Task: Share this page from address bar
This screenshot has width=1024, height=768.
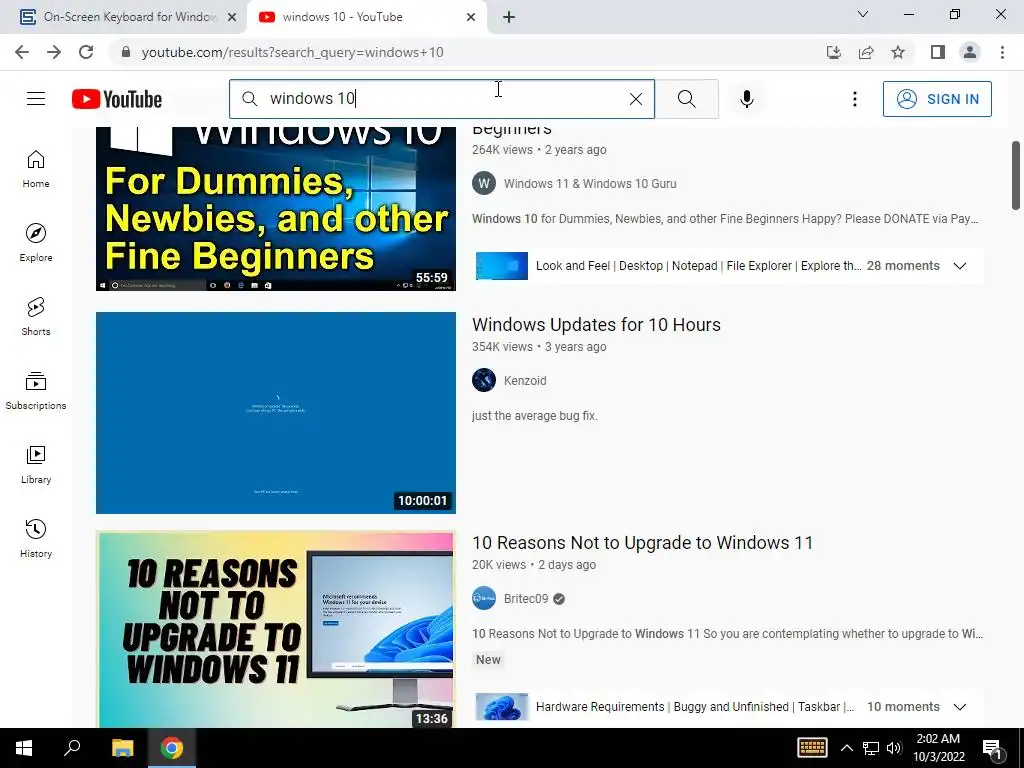Action: 866,52
